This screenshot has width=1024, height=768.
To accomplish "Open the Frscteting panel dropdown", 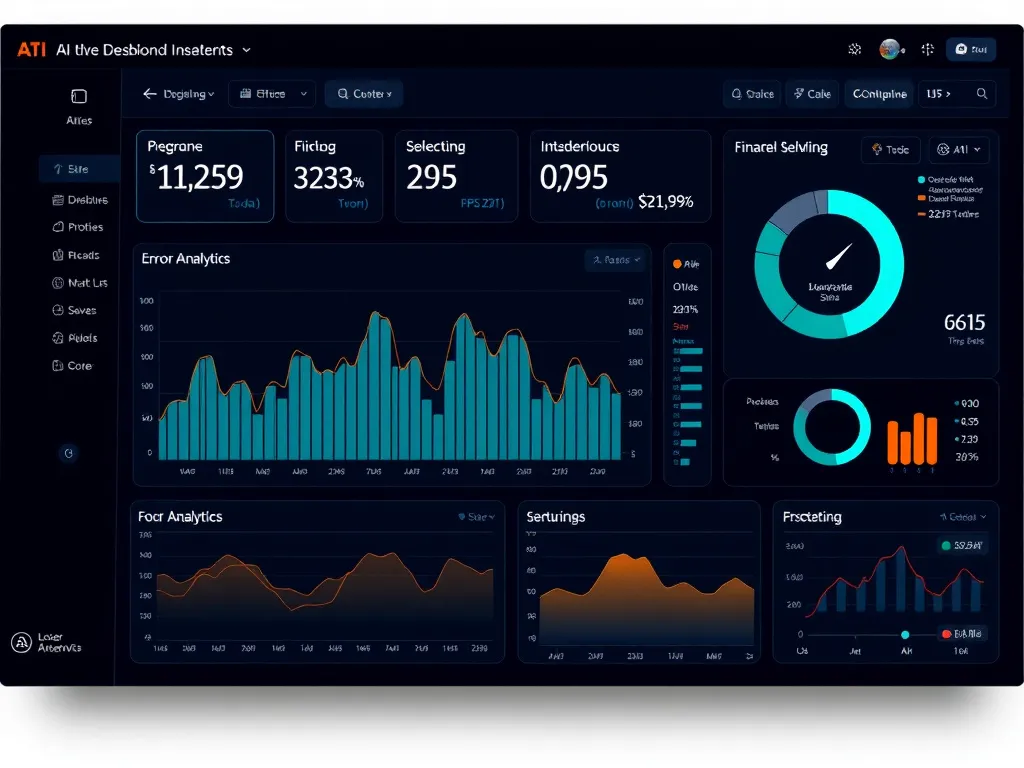I will pyautogui.click(x=963, y=517).
